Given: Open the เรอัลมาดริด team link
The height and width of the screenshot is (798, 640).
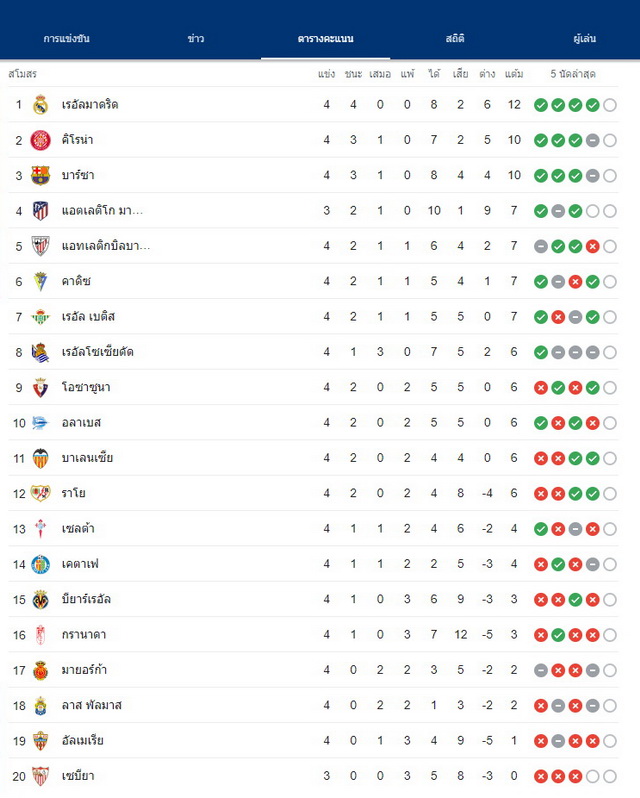Looking at the screenshot, I should 90,105.
